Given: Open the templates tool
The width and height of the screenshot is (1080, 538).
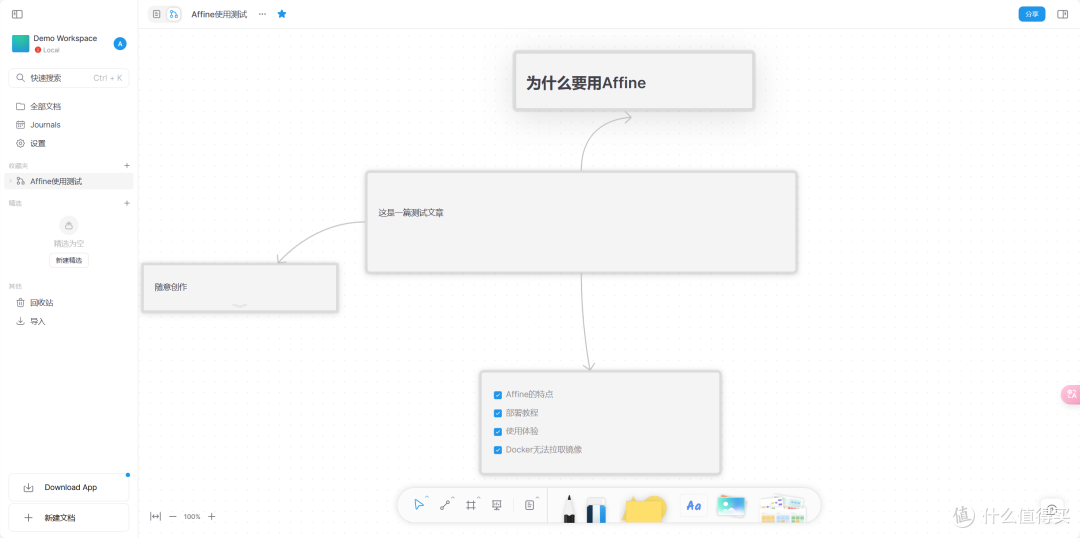Looking at the screenshot, I should point(782,508).
